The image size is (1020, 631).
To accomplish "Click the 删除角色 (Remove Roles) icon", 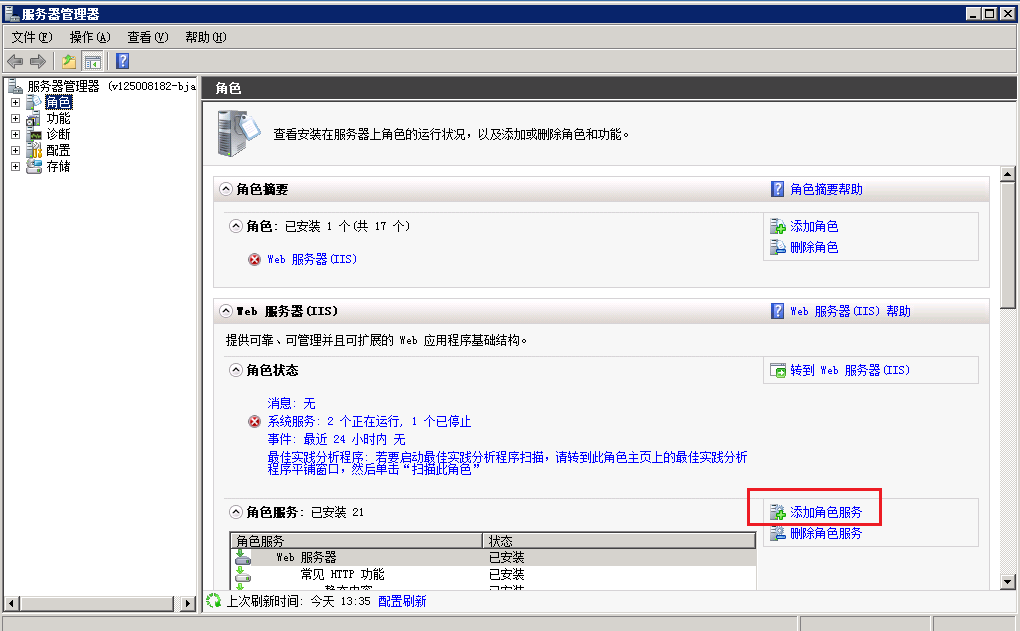I will coord(777,247).
